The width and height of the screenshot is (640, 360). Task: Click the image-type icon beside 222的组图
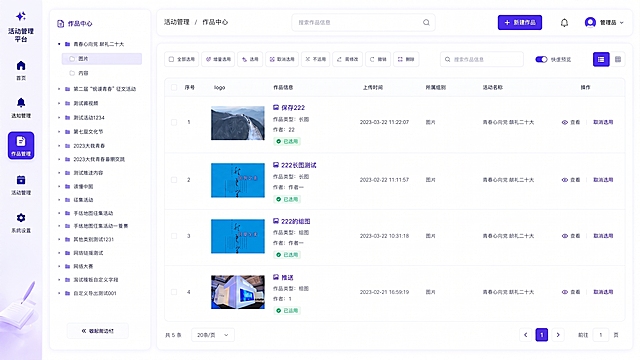(276, 221)
